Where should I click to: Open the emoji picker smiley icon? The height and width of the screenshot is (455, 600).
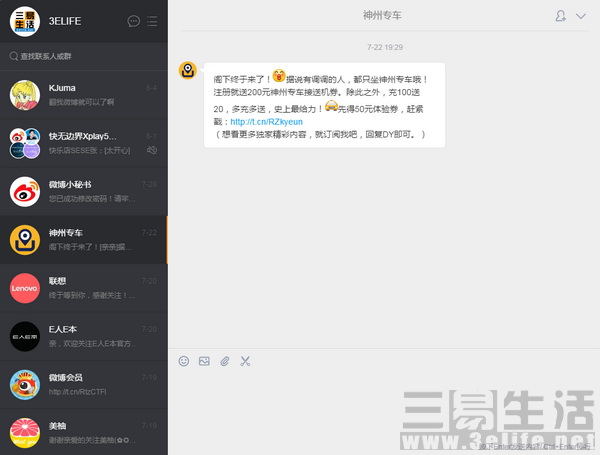coord(184,361)
